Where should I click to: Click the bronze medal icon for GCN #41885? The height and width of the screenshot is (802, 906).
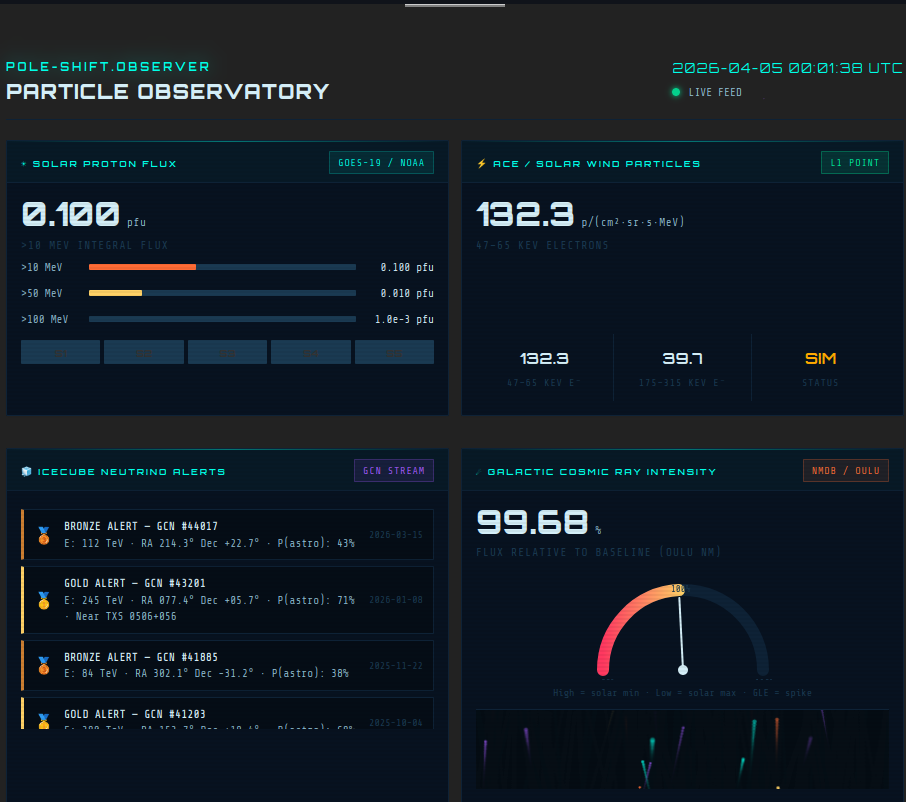(x=43, y=665)
